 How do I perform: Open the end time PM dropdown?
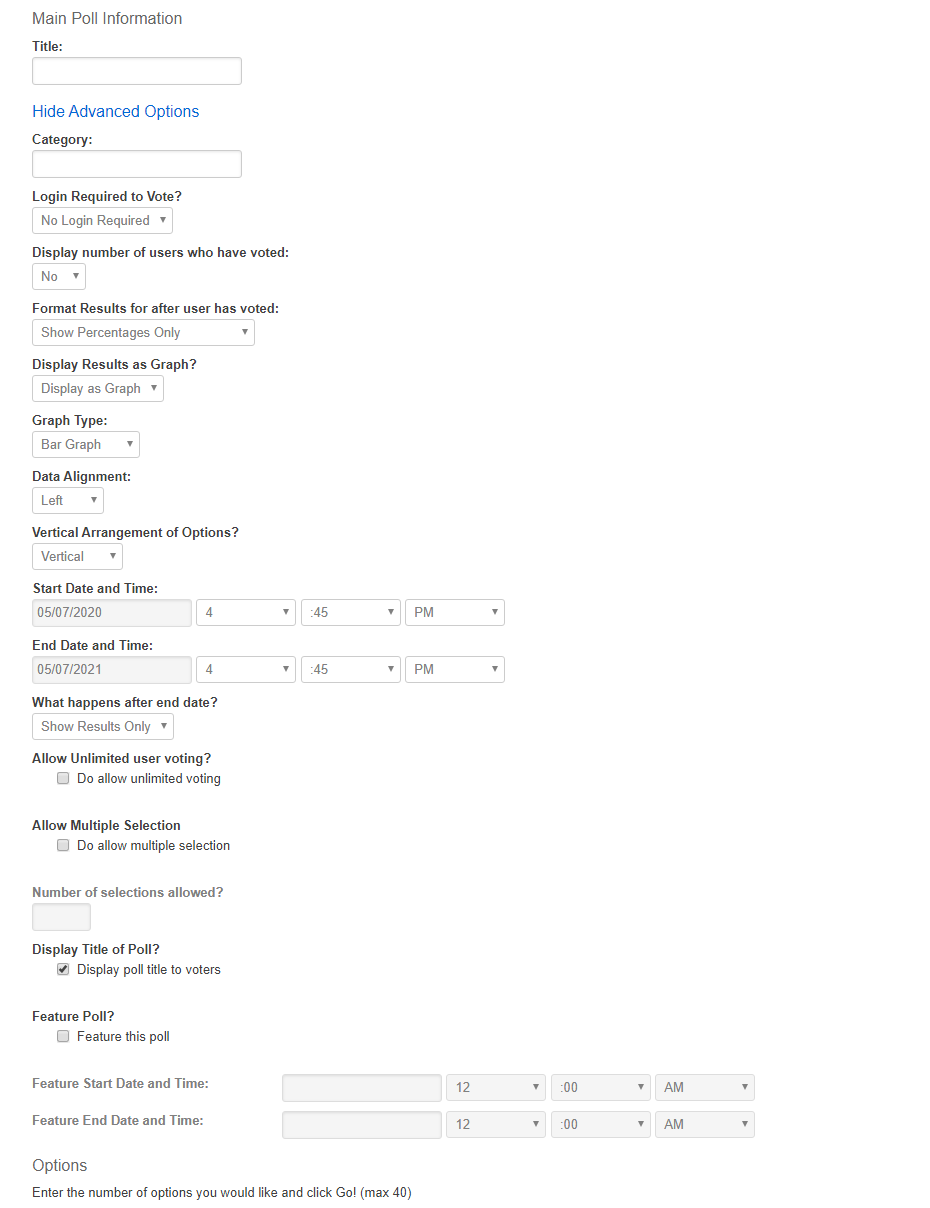(454, 669)
